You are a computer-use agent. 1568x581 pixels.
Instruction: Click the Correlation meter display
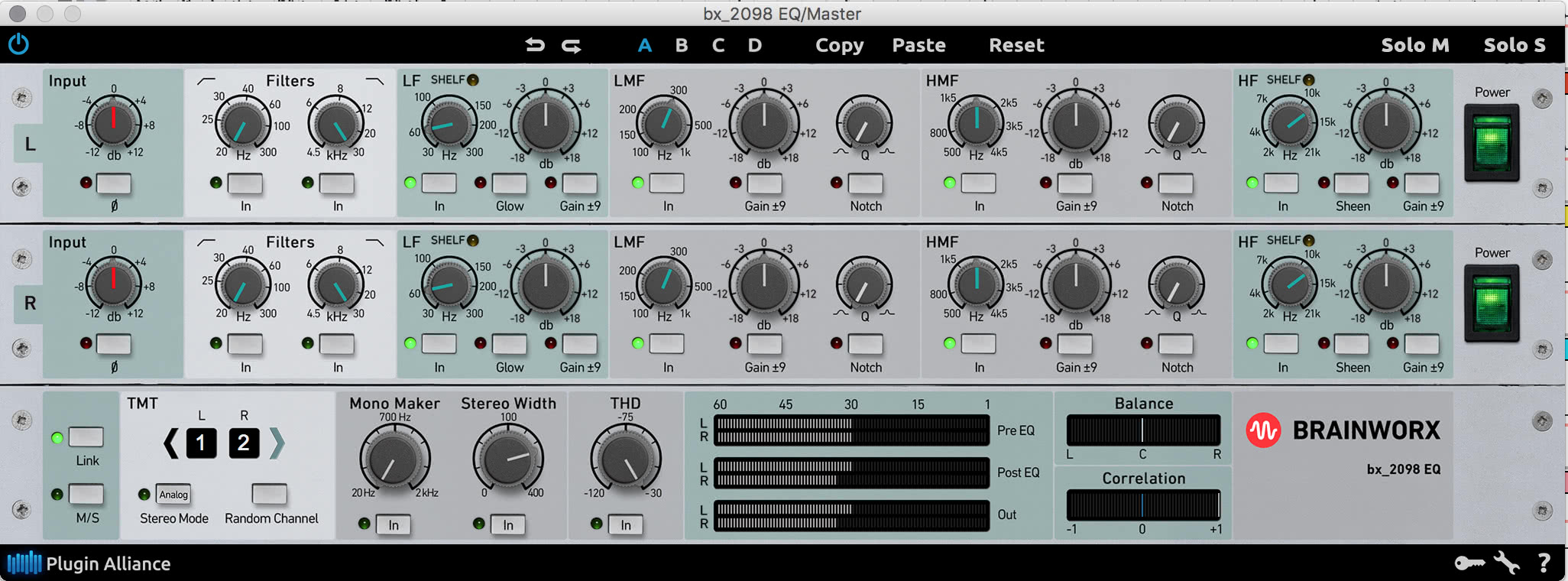(1143, 505)
